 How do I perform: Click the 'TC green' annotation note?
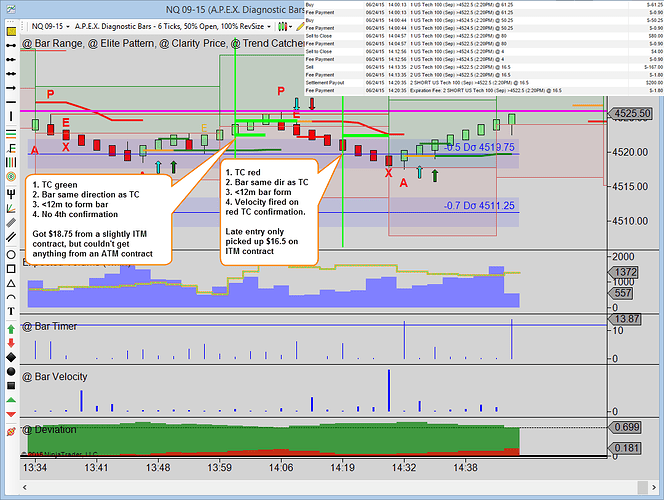[98, 219]
